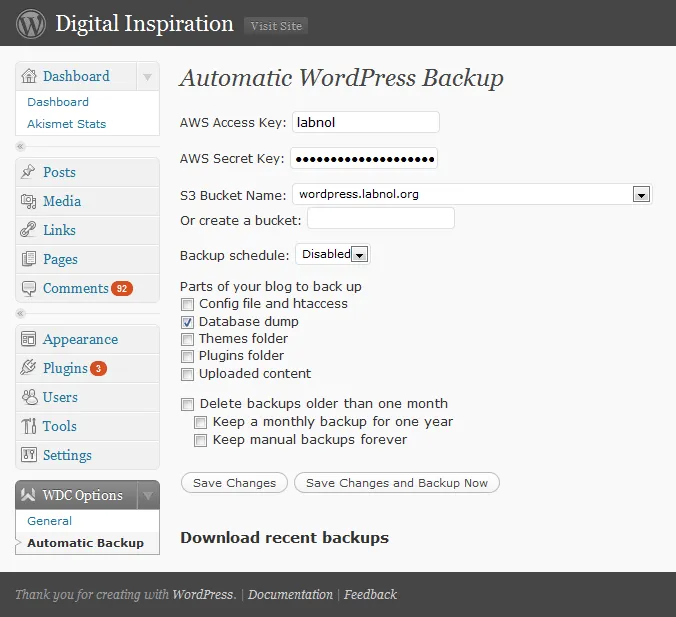The height and width of the screenshot is (617, 676).
Task: Focus the AWS Access Key field
Action: 366,122
